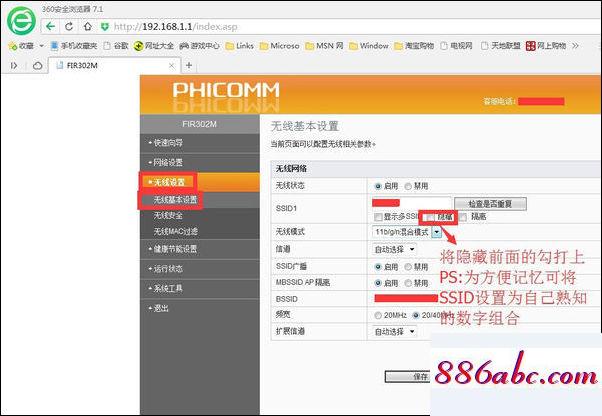Tick the 隐藏 checkbox
Screen dimensions: 602x416
[x=431, y=218]
